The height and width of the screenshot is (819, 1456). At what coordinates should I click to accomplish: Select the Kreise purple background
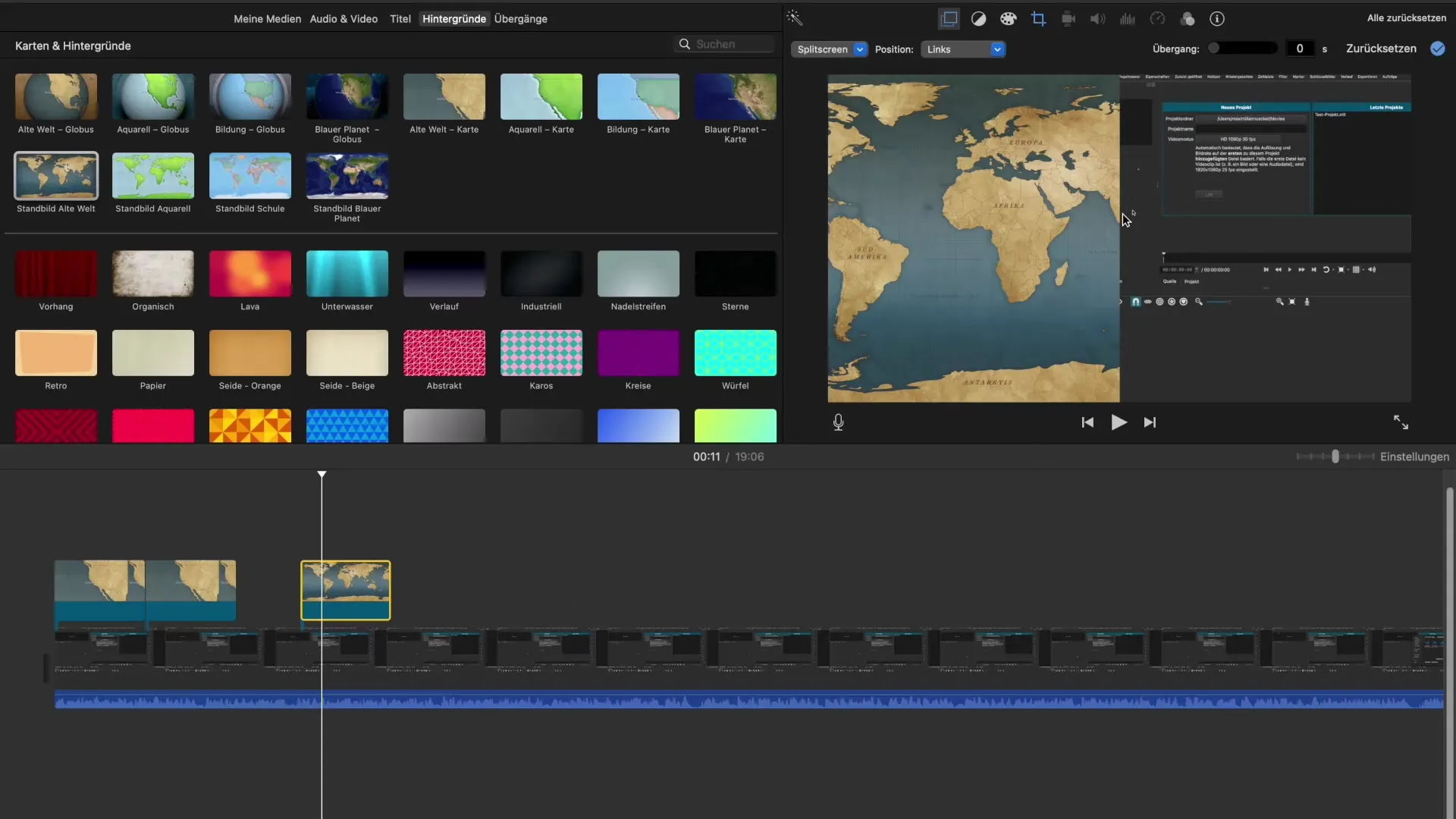click(639, 353)
